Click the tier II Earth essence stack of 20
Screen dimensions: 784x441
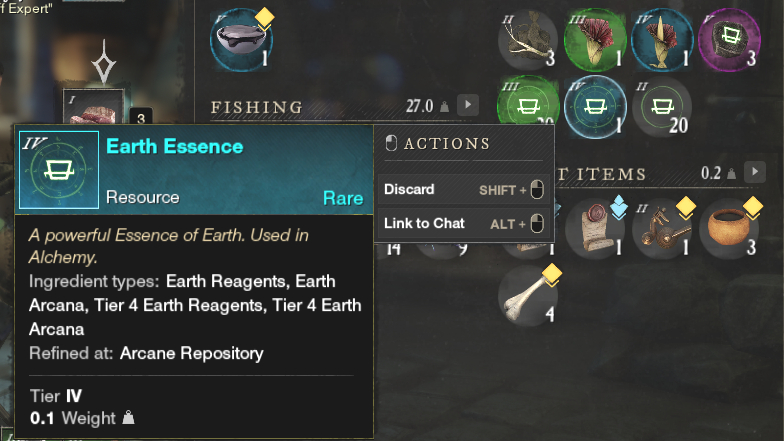coord(662,106)
